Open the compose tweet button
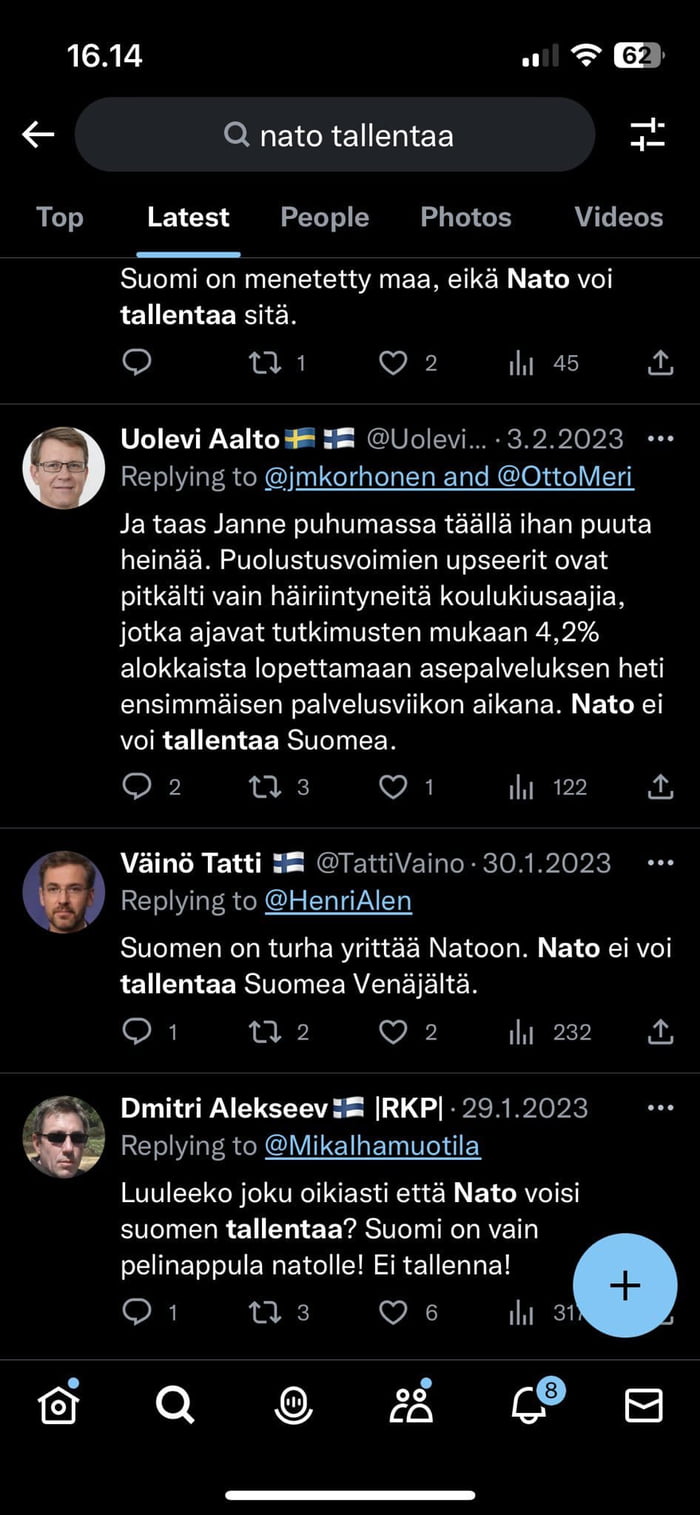700x1515 pixels. pyautogui.click(x=625, y=1286)
